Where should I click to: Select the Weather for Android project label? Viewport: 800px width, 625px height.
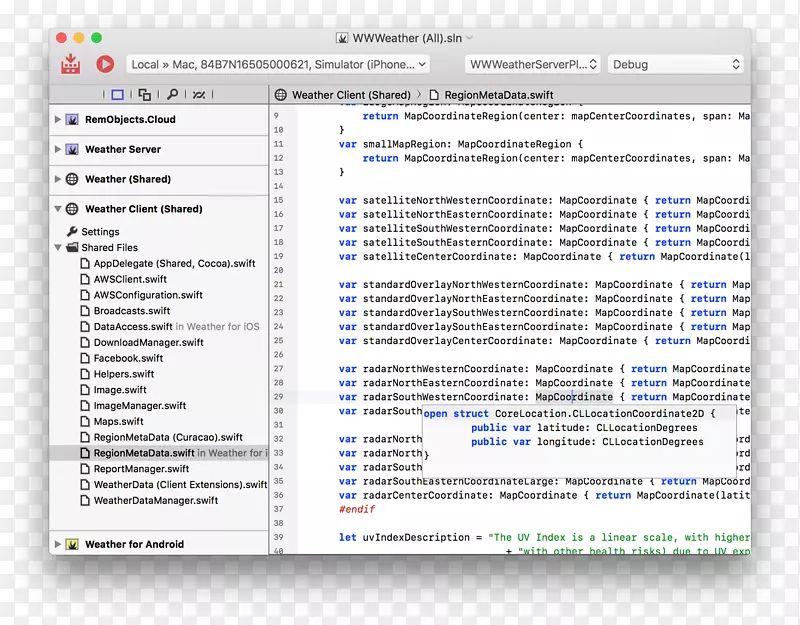134,544
